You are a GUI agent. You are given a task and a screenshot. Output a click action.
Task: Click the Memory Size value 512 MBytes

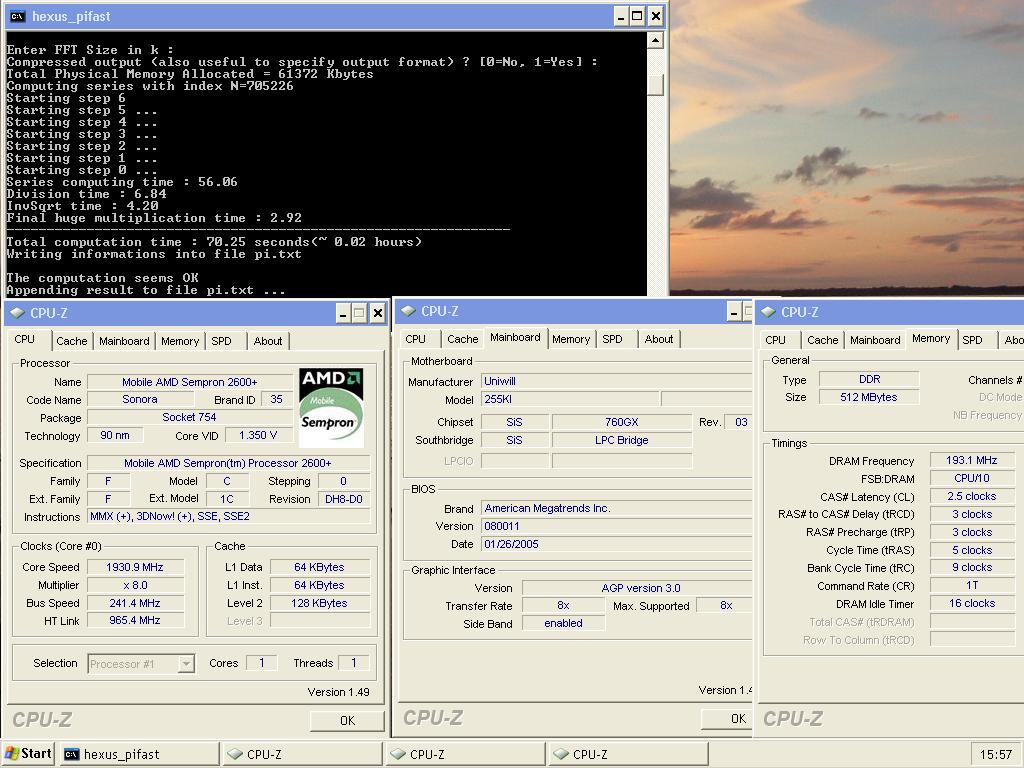[x=869, y=397]
